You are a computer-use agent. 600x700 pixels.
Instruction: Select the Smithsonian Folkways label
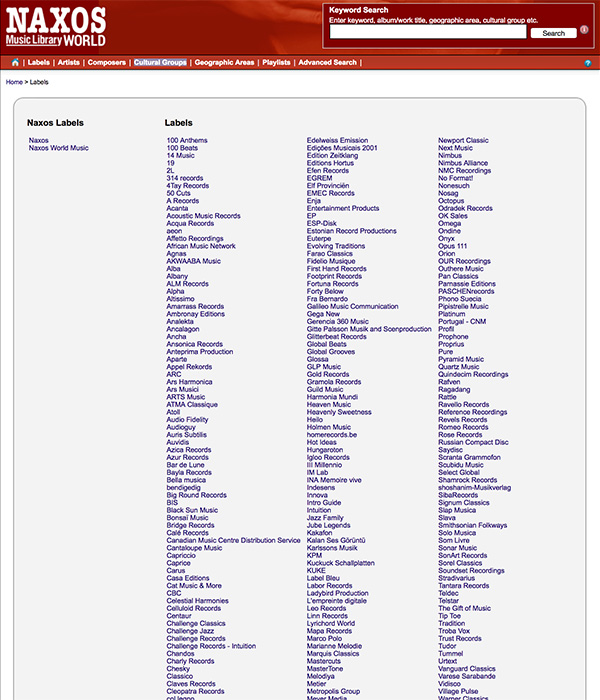pos(472,525)
